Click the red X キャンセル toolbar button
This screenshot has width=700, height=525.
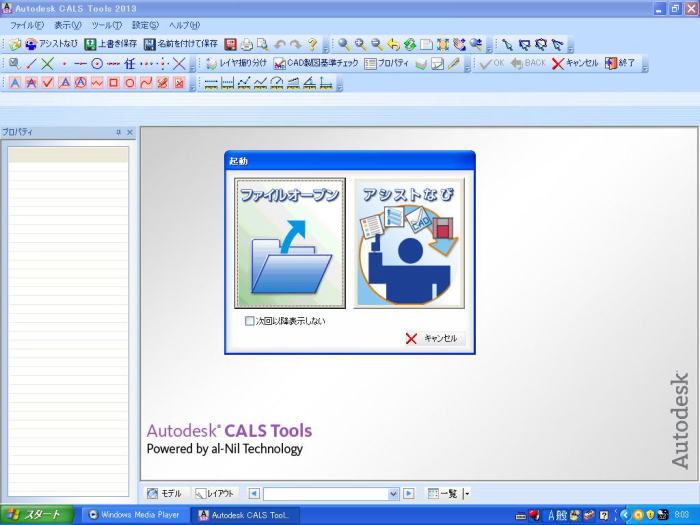point(575,64)
